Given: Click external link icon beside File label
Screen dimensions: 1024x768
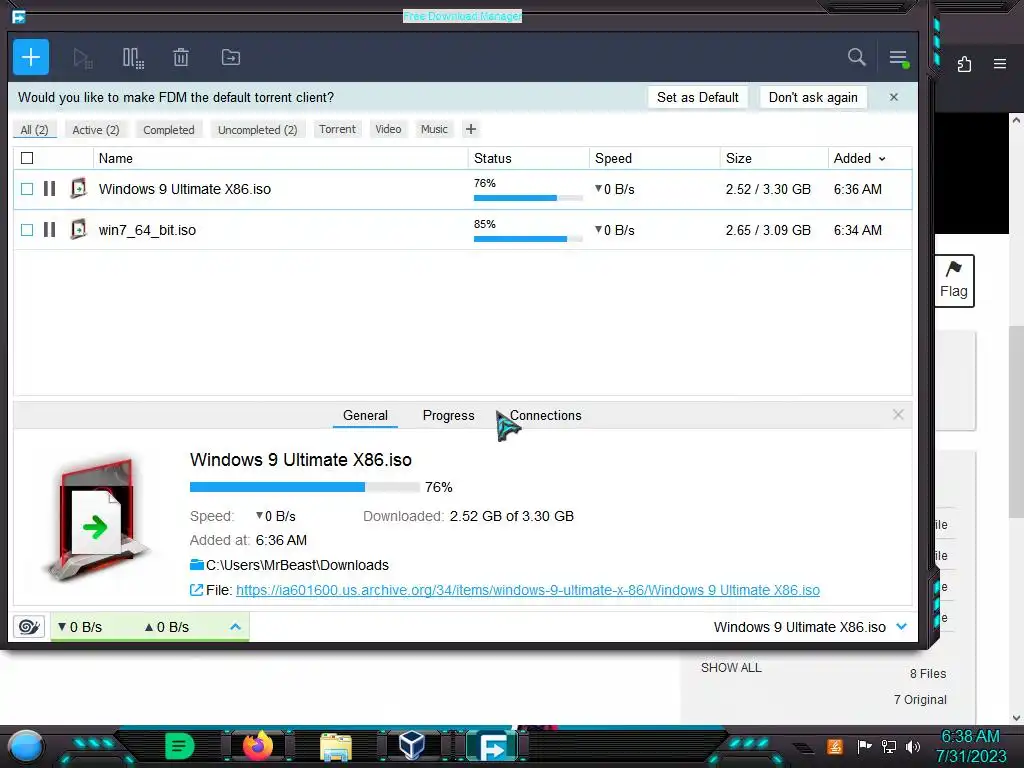Looking at the screenshot, I should [x=196, y=590].
